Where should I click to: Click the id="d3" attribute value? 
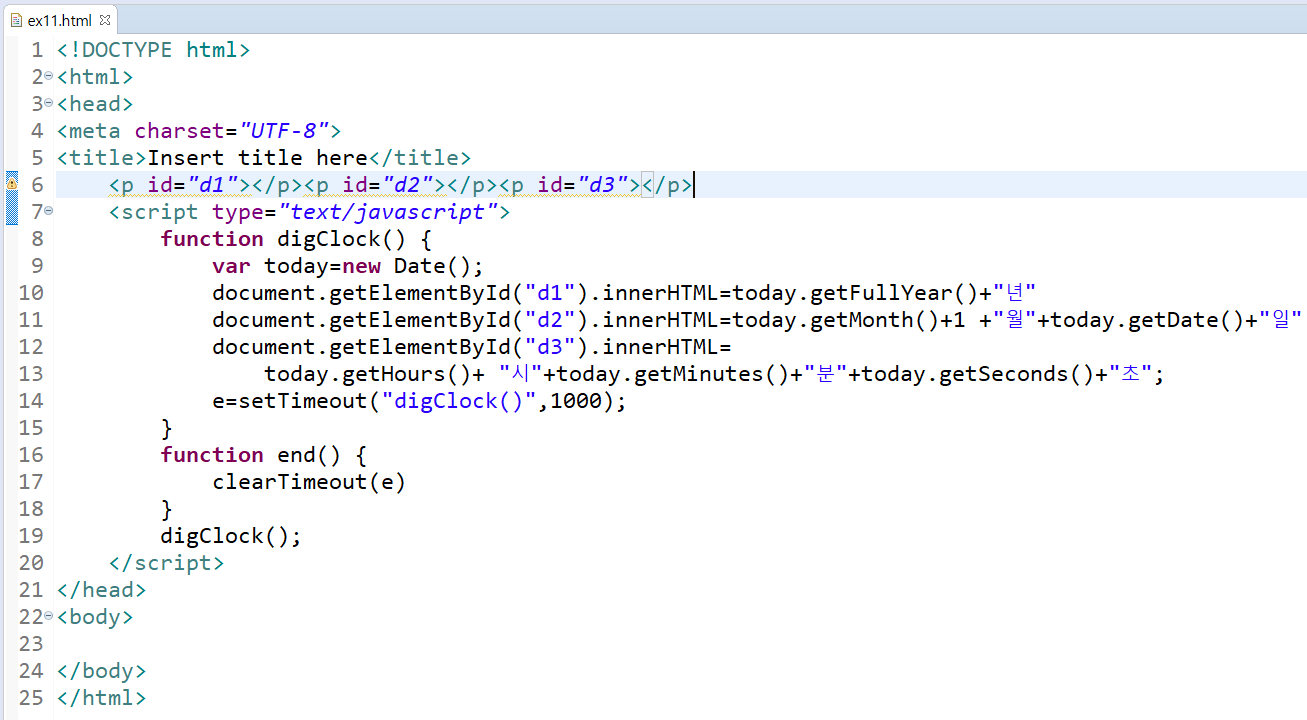click(x=601, y=184)
